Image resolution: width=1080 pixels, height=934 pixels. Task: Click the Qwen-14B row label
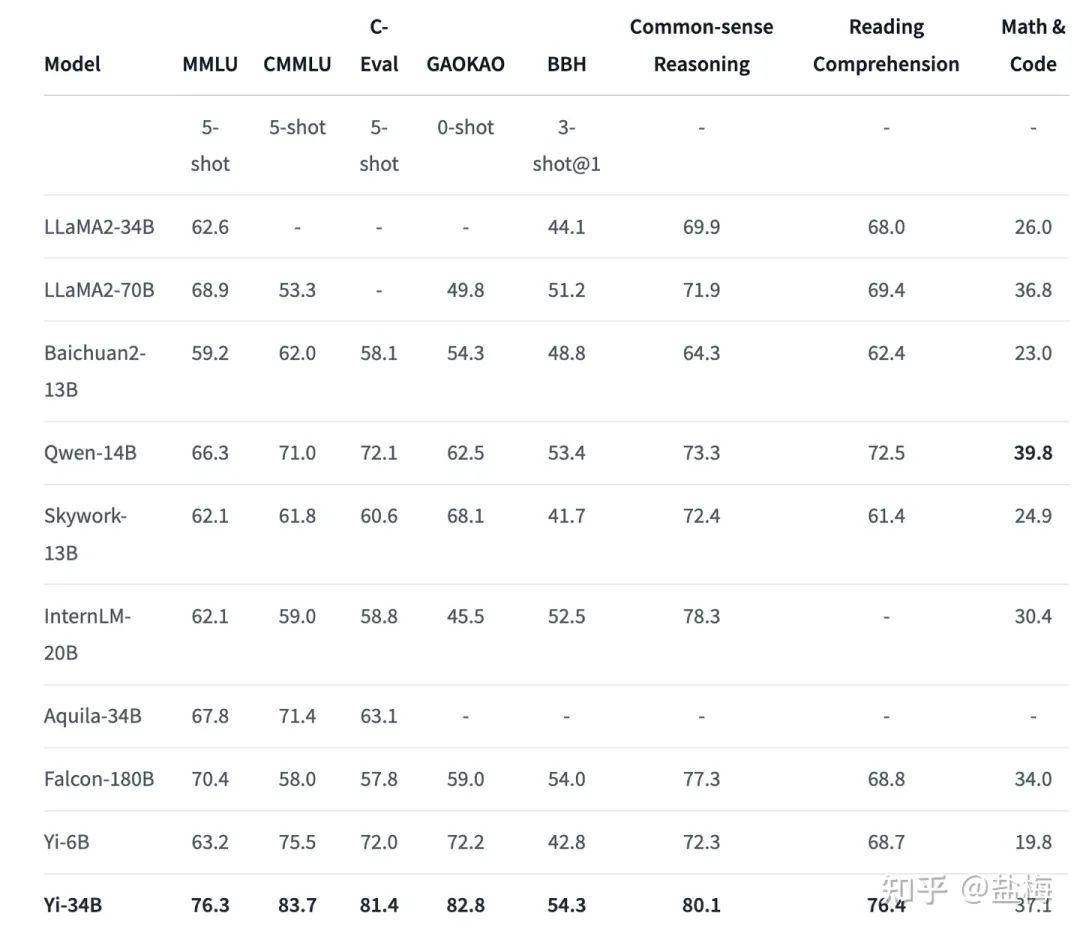(90, 453)
